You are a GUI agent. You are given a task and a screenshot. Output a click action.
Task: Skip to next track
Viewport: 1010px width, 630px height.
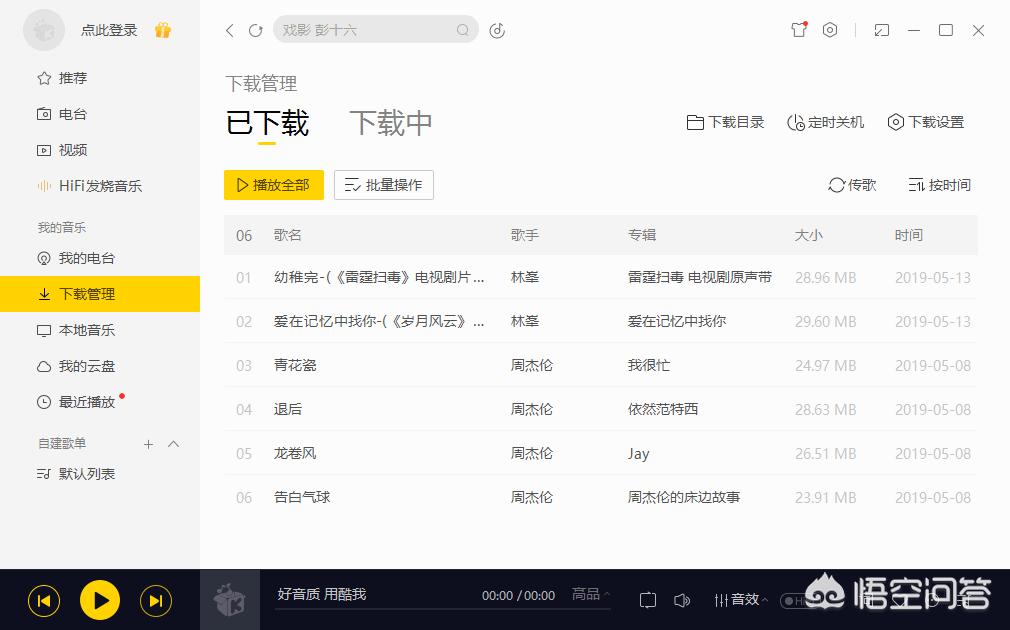click(156, 601)
